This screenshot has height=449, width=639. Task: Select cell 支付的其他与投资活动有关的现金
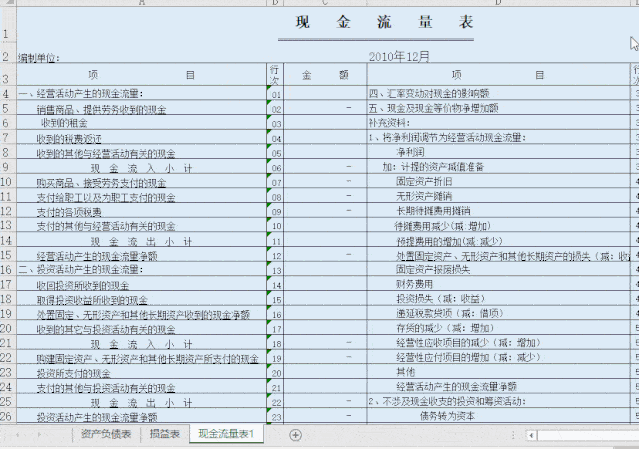141,387
